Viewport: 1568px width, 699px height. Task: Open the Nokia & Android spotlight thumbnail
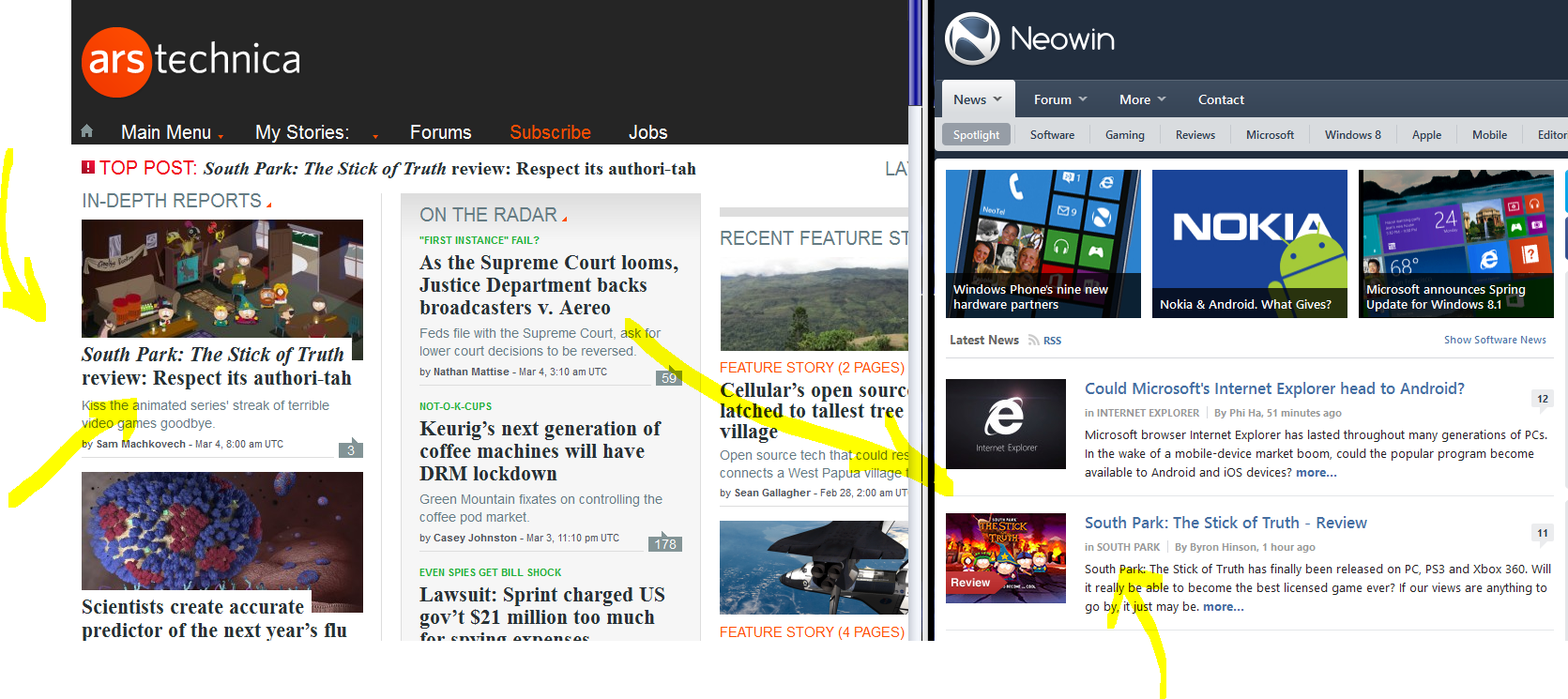1249,243
